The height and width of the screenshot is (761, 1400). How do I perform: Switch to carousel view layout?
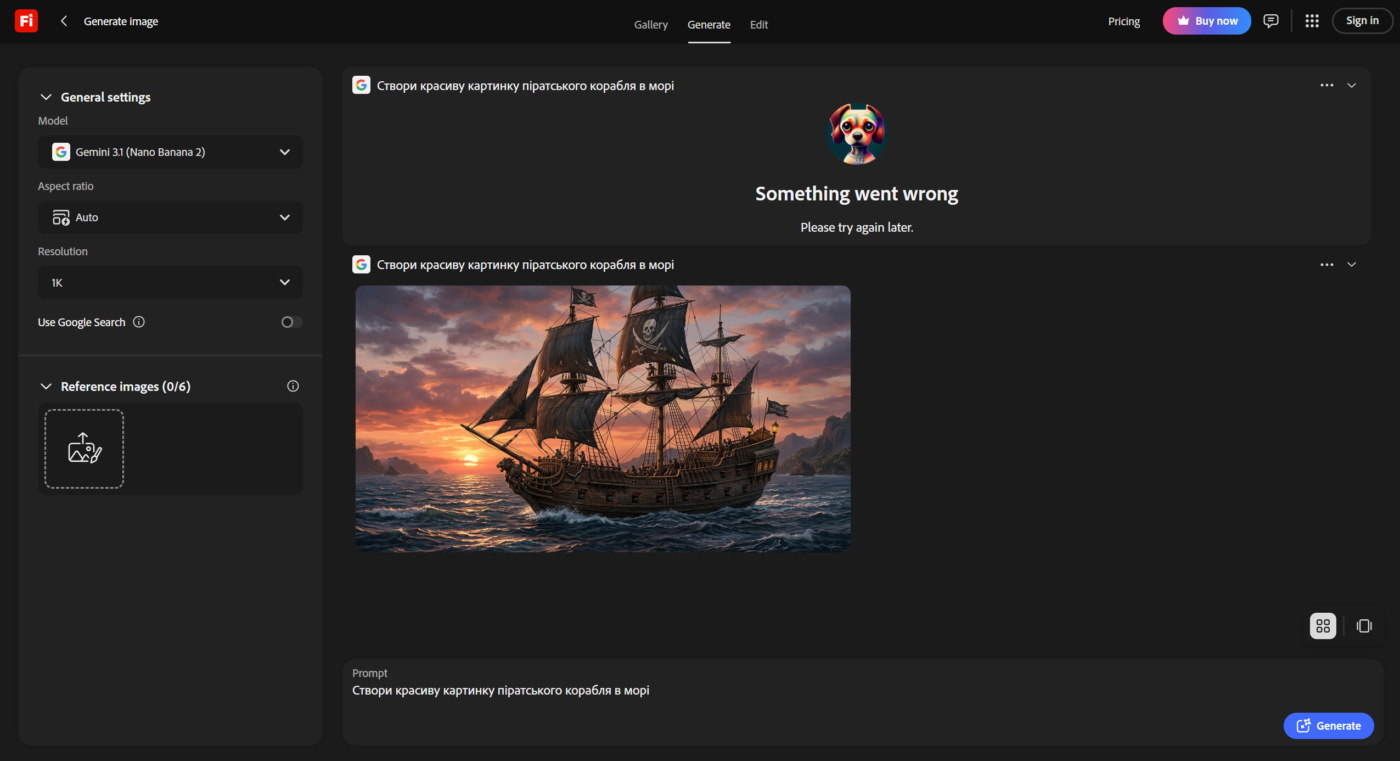point(1364,626)
